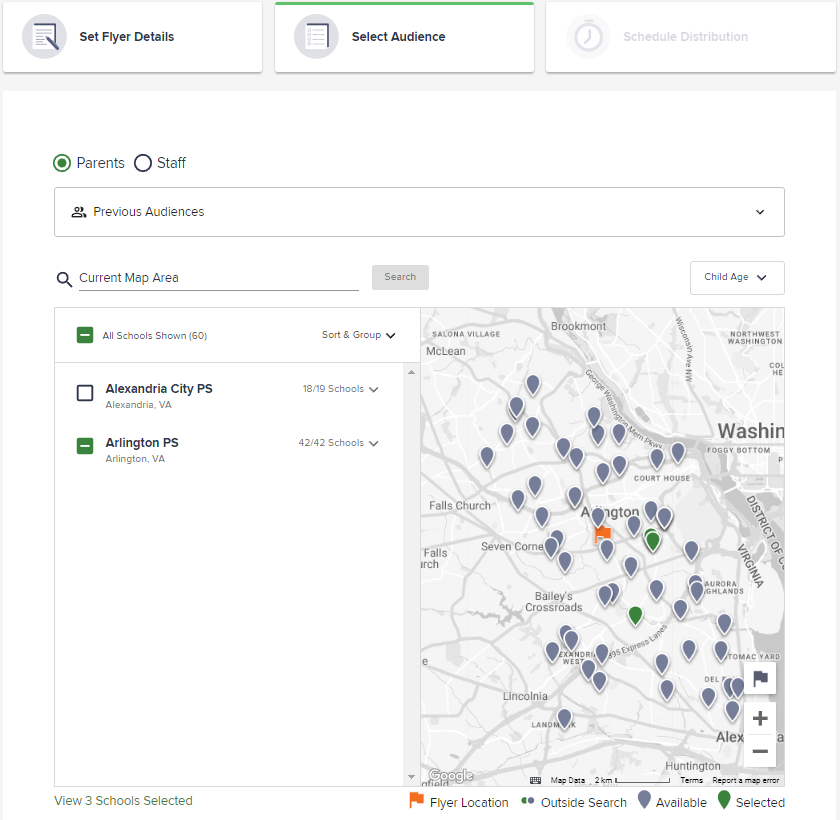Image resolution: width=840 pixels, height=820 pixels.
Task: Toggle the All Schools Shown (60) checkbox
Action: [85, 335]
